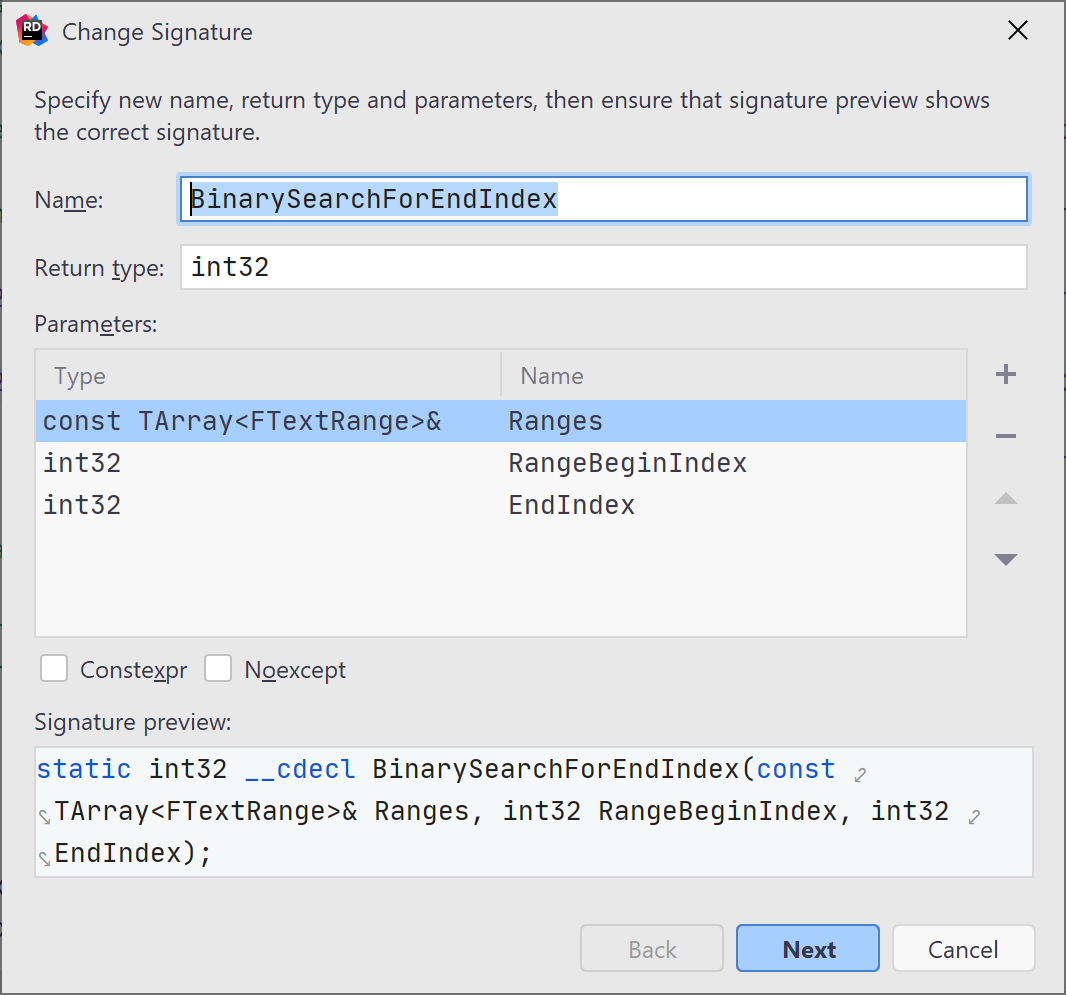Enable the Constexpr checkbox
1066x995 pixels.
(x=54, y=668)
